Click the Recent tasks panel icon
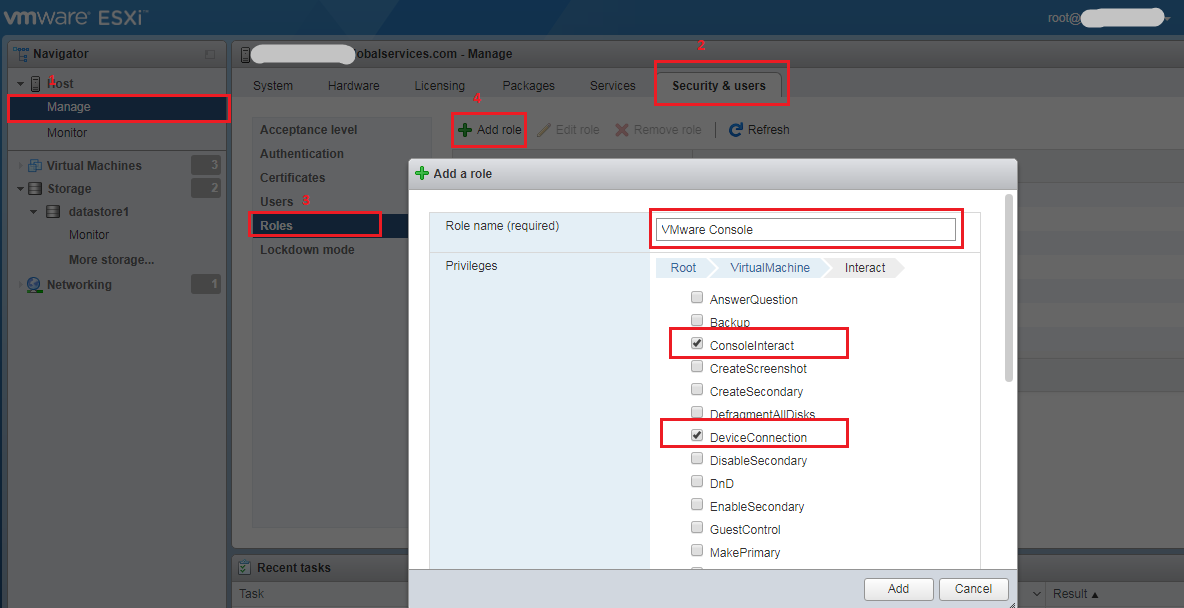The image size is (1184, 608). (244, 568)
